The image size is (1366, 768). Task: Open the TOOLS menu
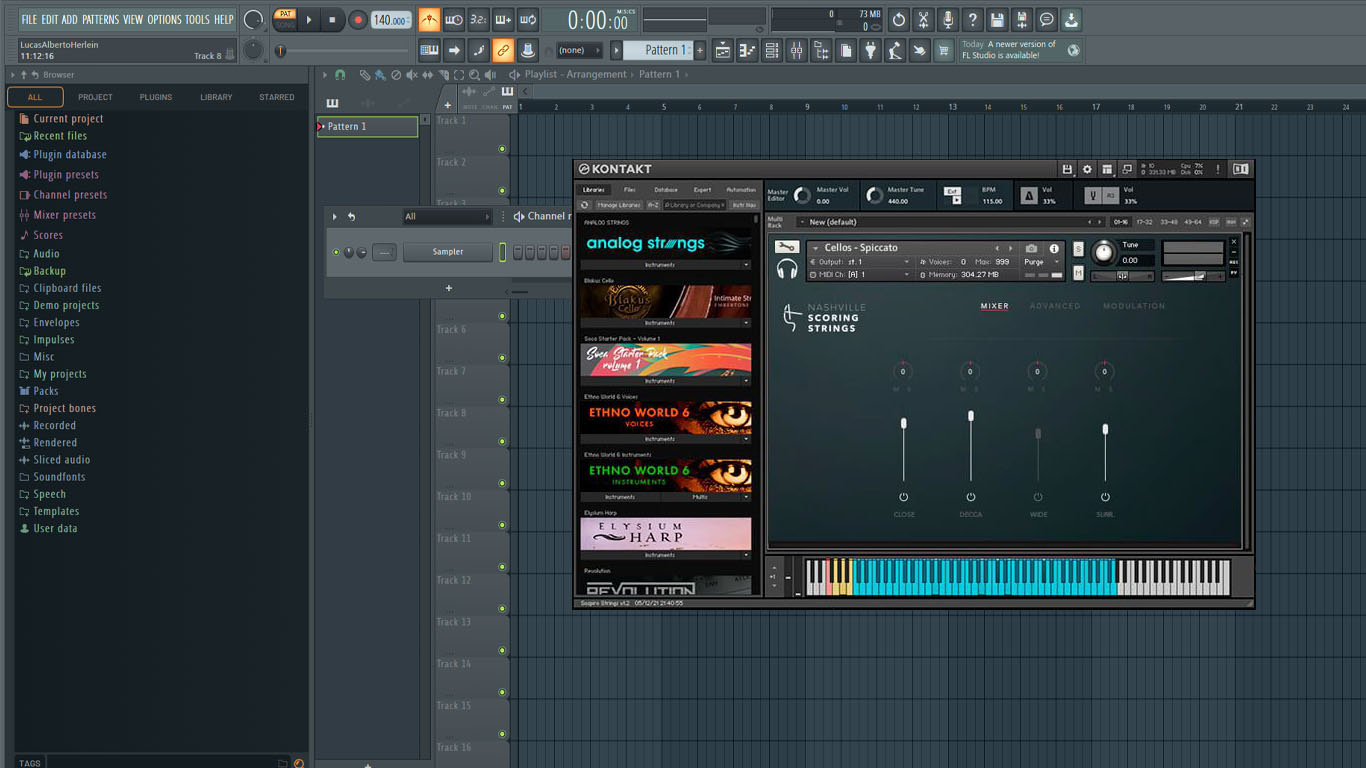[197, 19]
